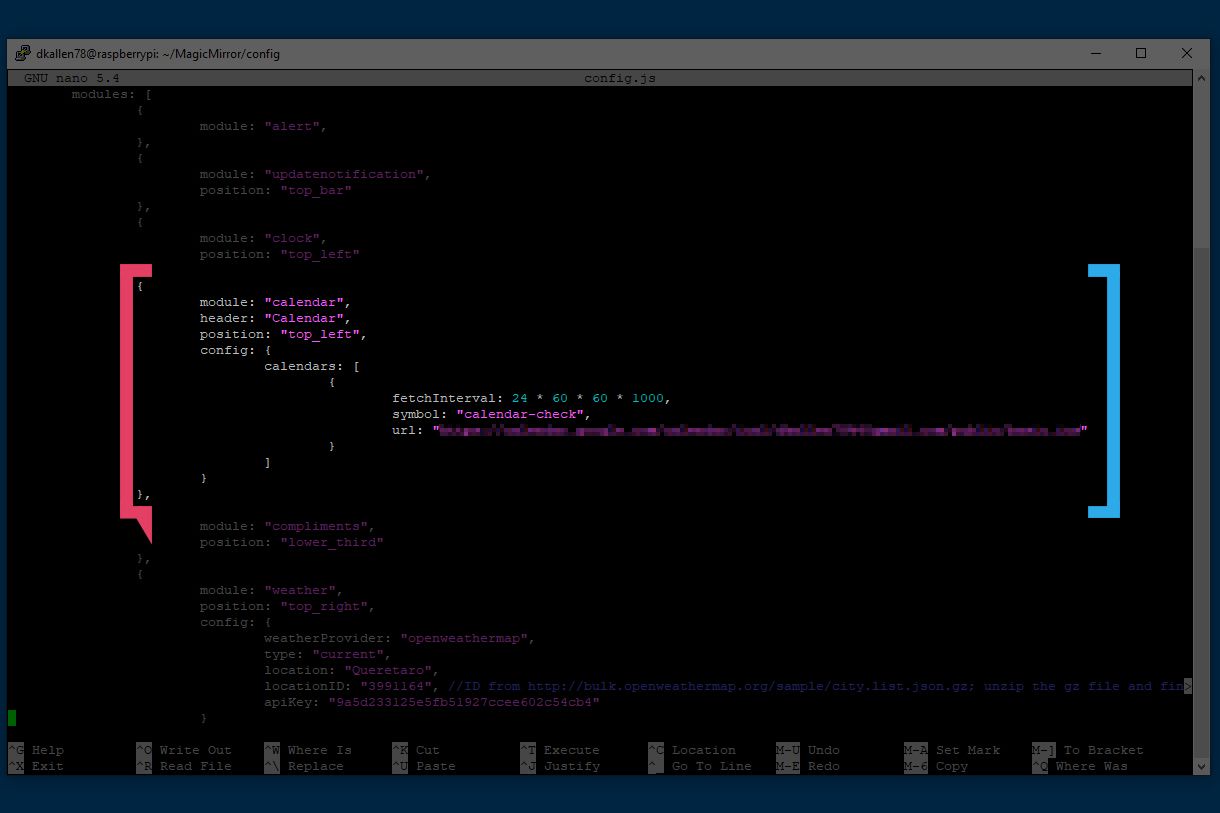
Task: Click the module "compliments" line
Action: pos(288,526)
